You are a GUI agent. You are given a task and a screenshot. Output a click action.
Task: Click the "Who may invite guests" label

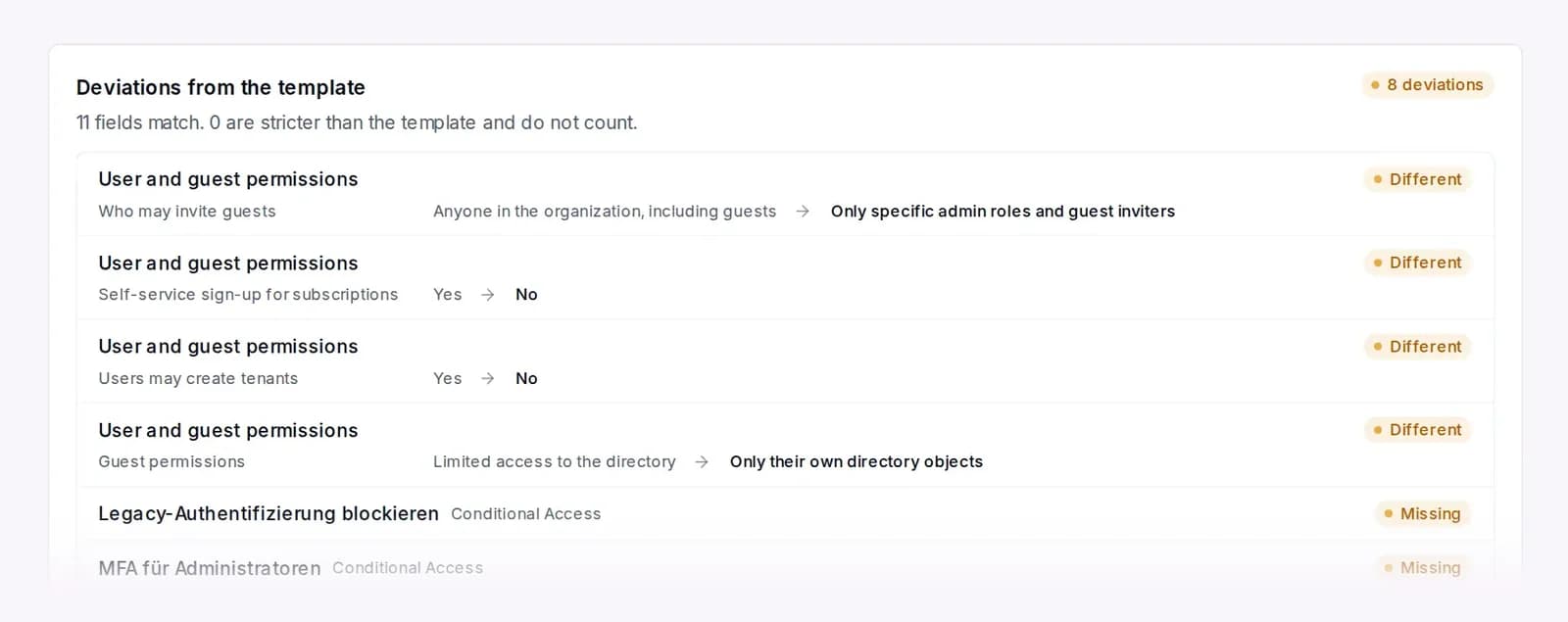tap(187, 212)
